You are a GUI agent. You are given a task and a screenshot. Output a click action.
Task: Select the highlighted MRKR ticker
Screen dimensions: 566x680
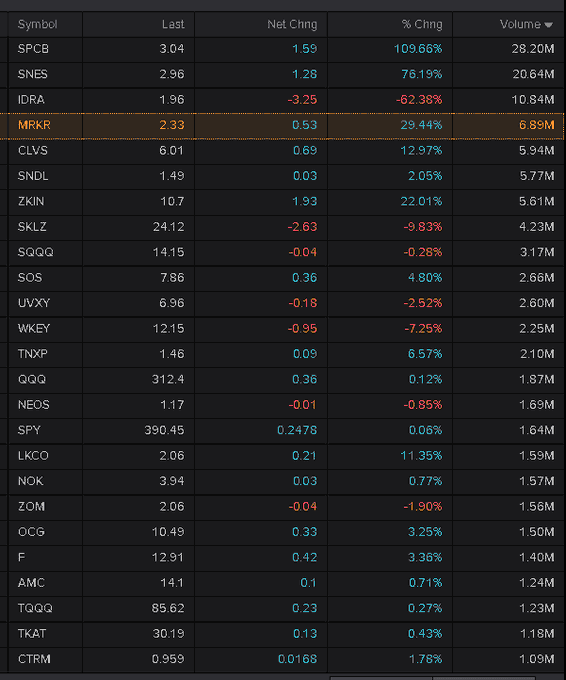[x=34, y=125]
